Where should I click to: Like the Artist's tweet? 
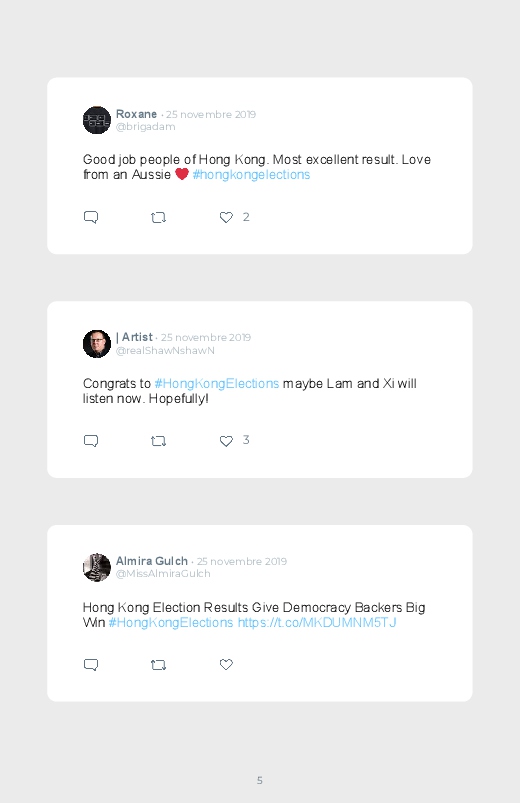(x=226, y=440)
